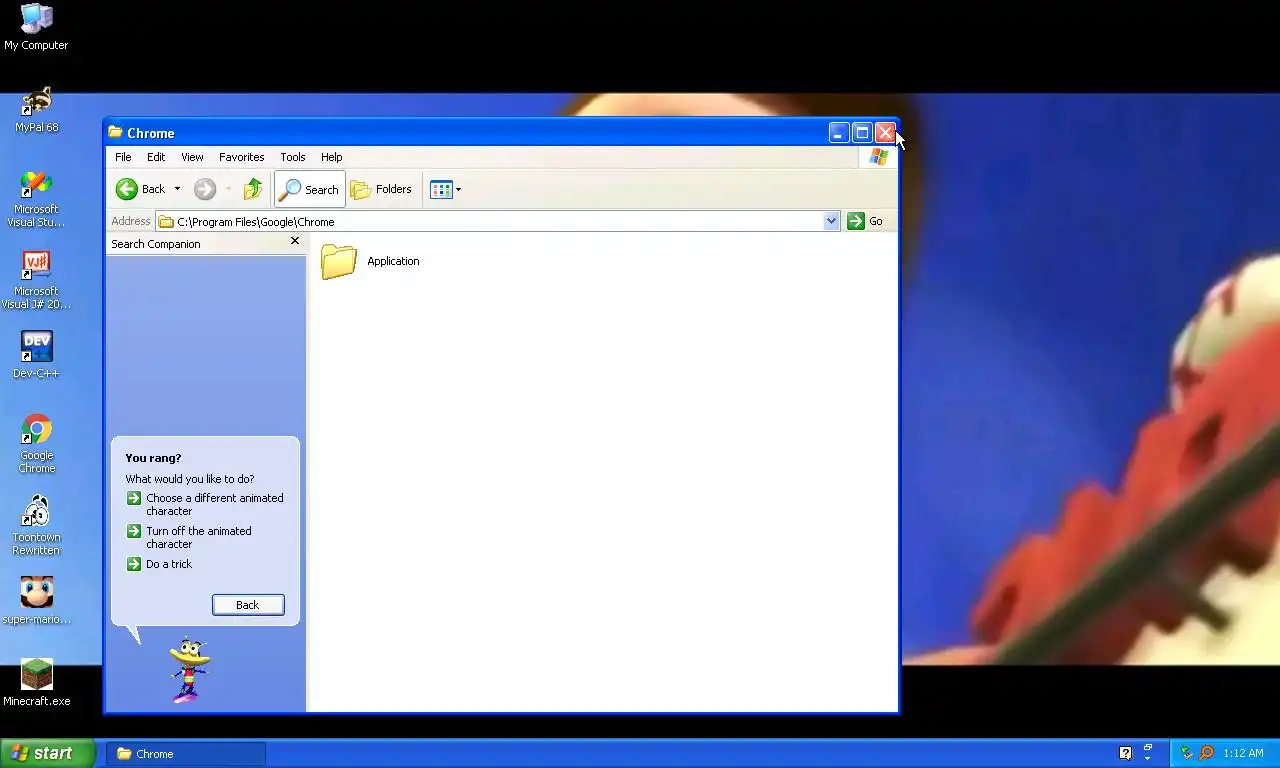Select the Application folder icon
This screenshot has width=1280, height=768.
[x=339, y=261]
